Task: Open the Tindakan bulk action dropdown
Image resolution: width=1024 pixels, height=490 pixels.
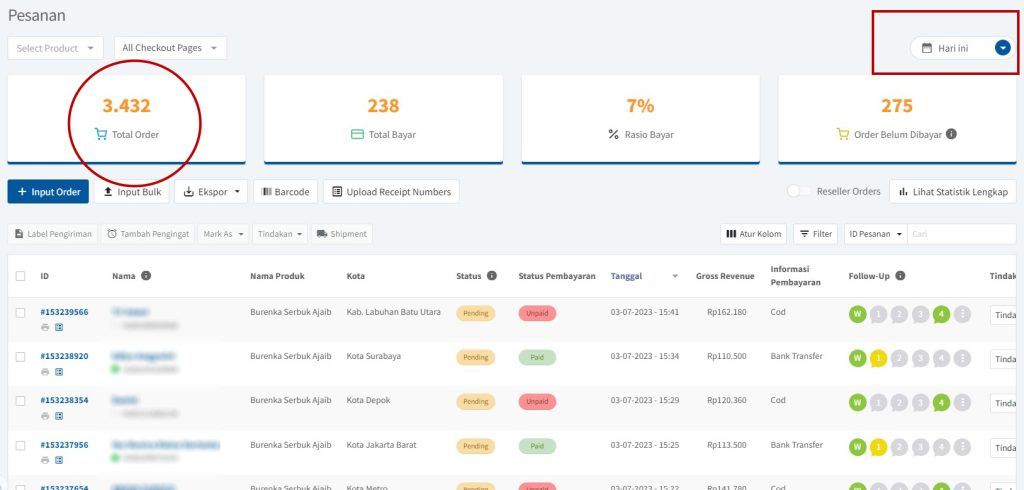Action: click(280, 234)
